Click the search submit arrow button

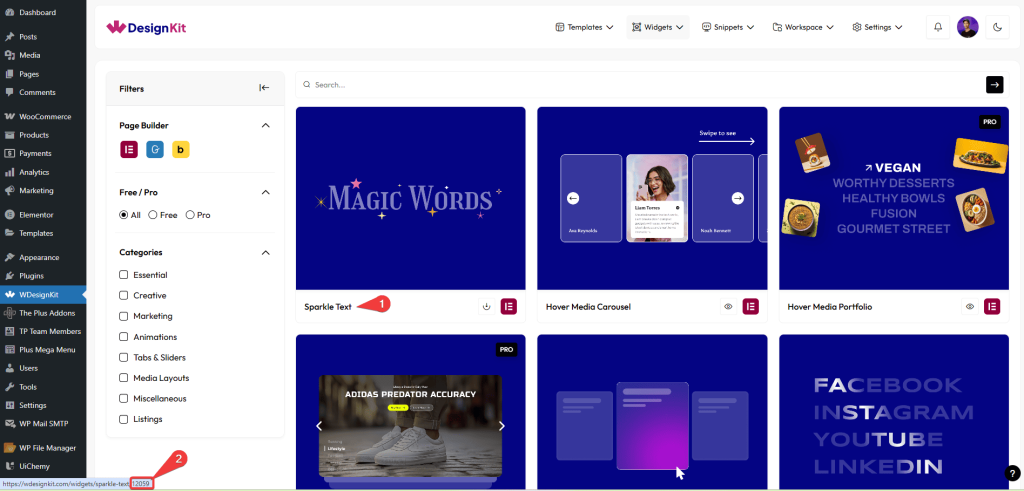(x=994, y=85)
